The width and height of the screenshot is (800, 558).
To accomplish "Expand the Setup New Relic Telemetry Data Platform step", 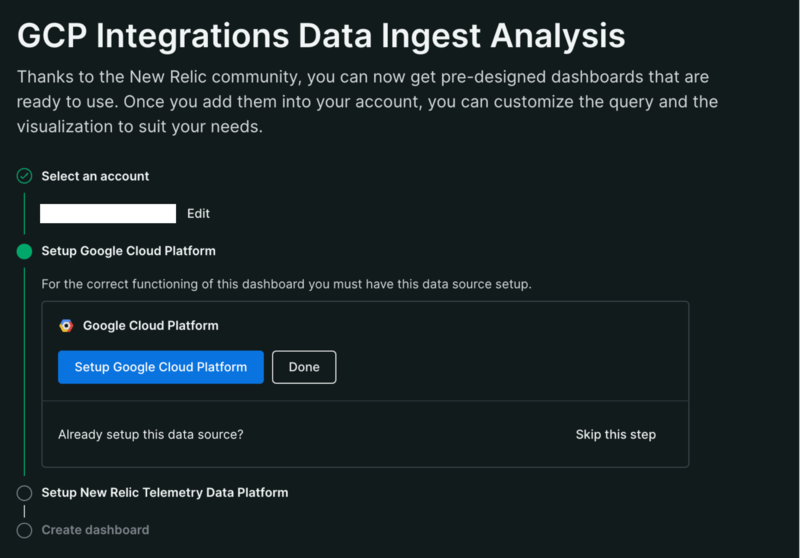I will click(x=165, y=492).
